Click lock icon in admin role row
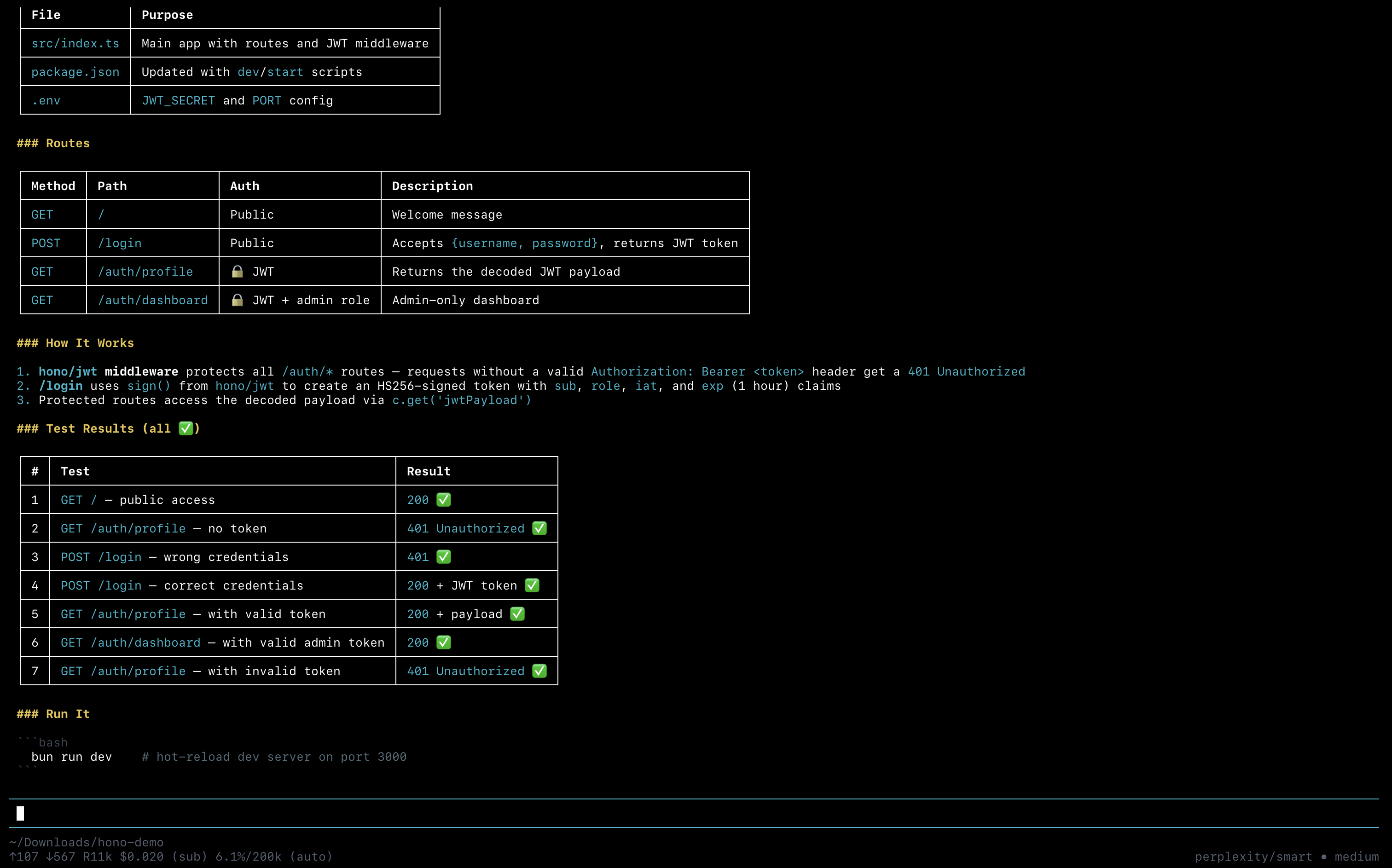Viewport: 1392px width, 868px height. pyautogui.click(x=237, y=300)
